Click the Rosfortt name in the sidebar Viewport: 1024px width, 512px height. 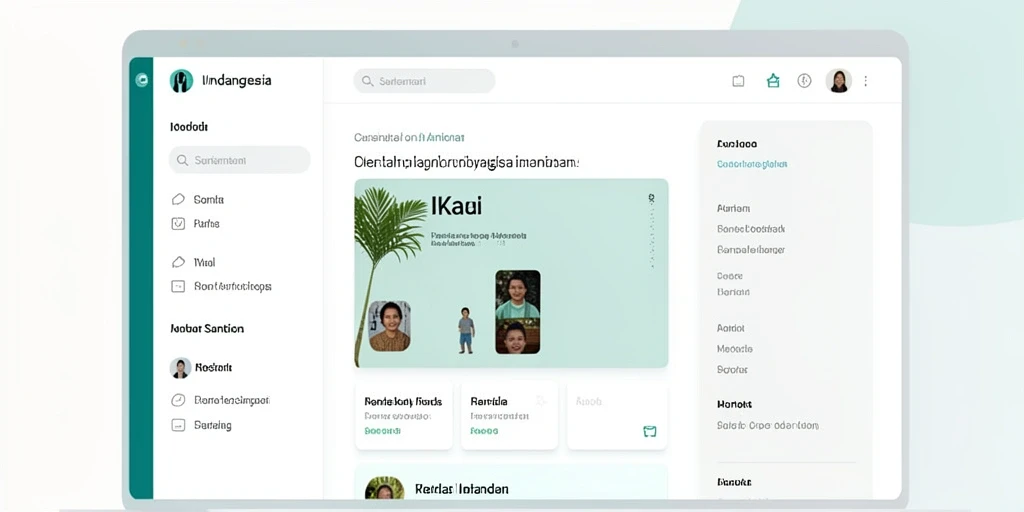tap(214, 368)
